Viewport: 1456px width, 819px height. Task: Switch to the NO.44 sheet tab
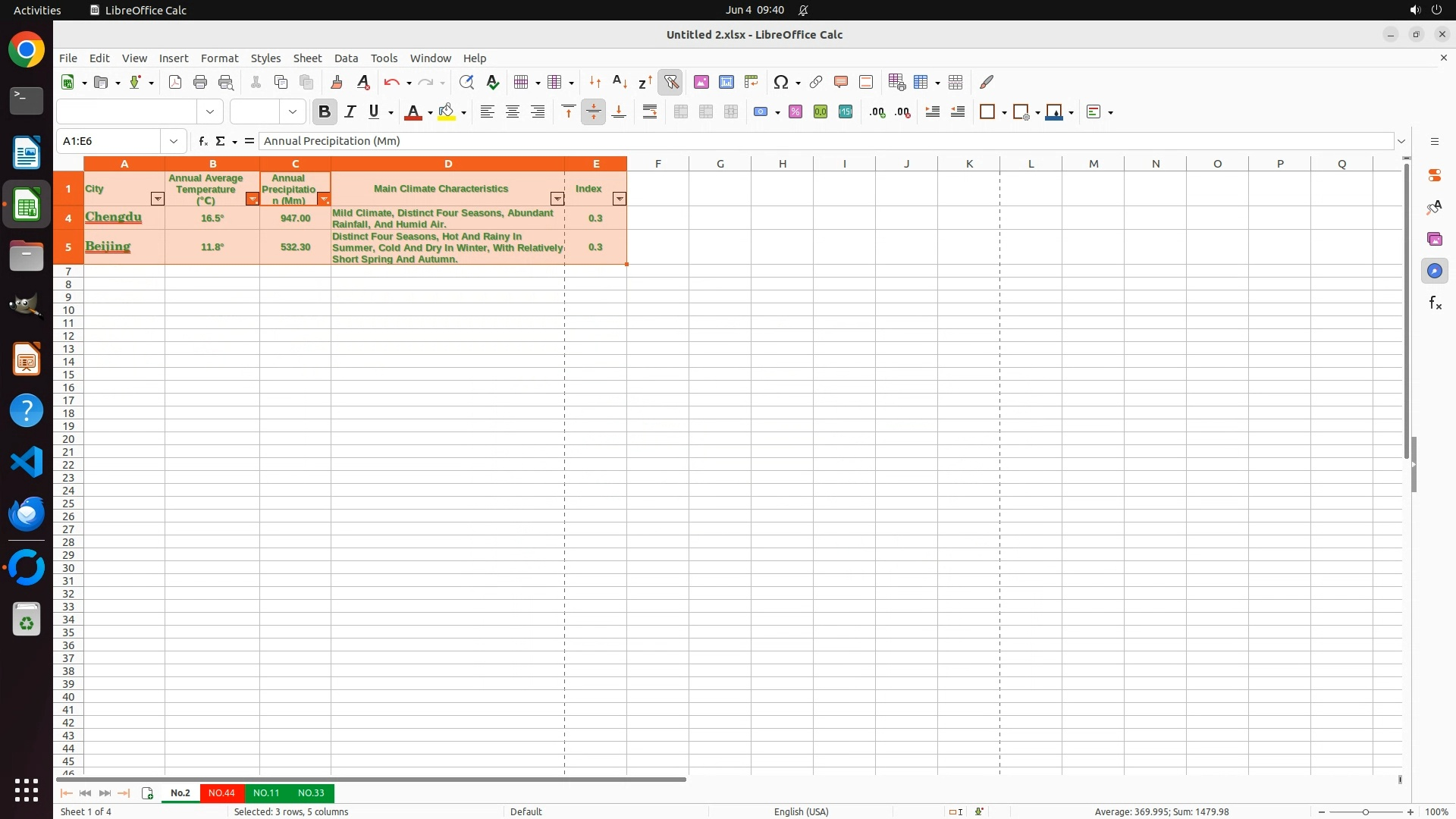click(x=221, y=792)
